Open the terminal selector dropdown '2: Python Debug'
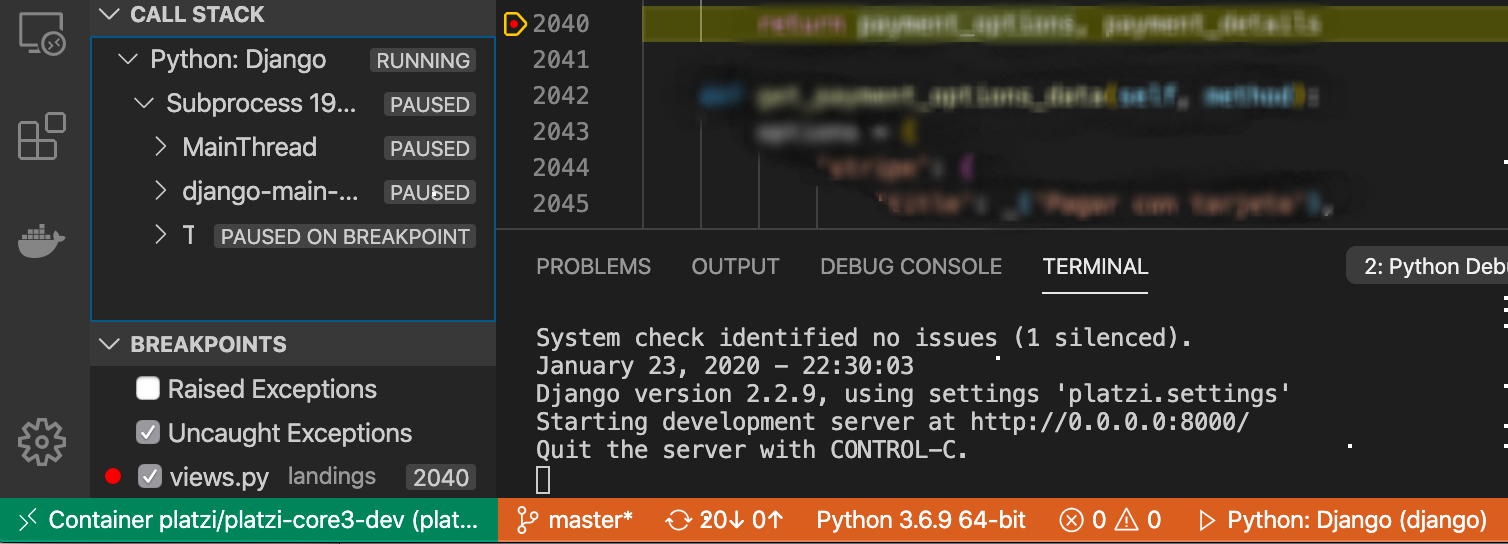This screenshot has width=1508, height=544. coord(1427,267)
